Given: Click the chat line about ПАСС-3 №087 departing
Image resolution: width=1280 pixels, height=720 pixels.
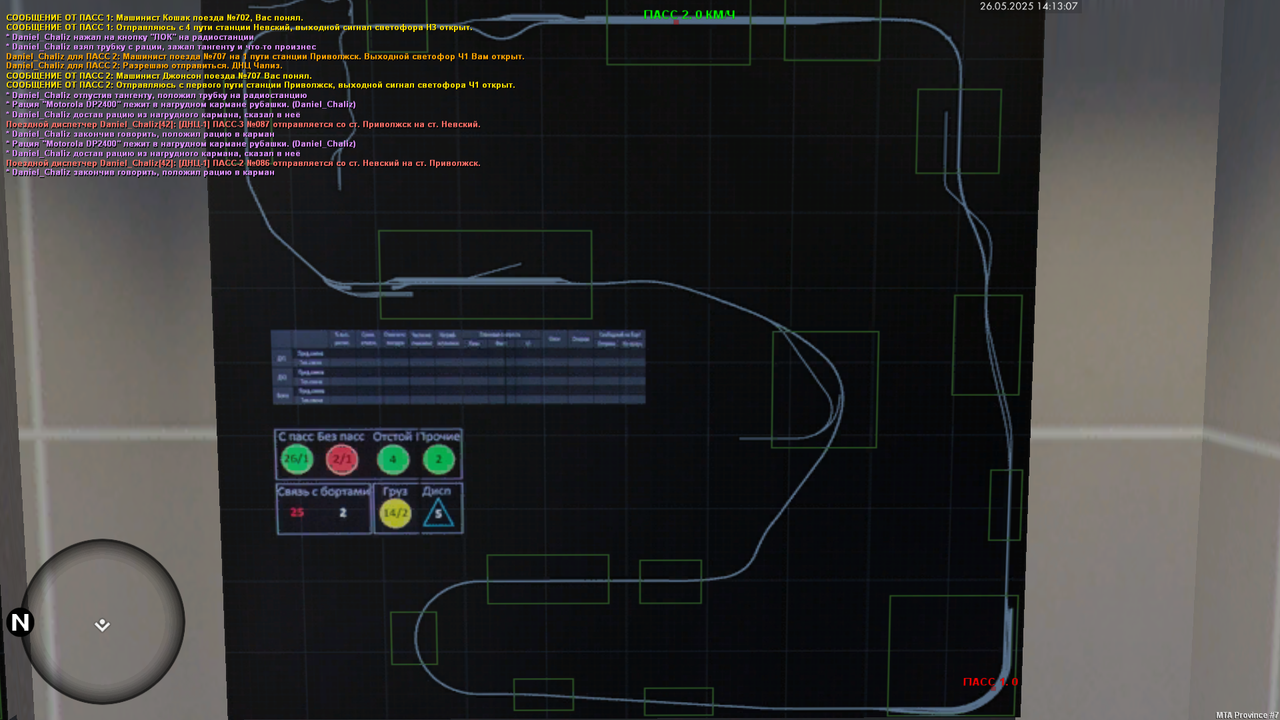Looking at the screenshot, I should click(243, 124).
